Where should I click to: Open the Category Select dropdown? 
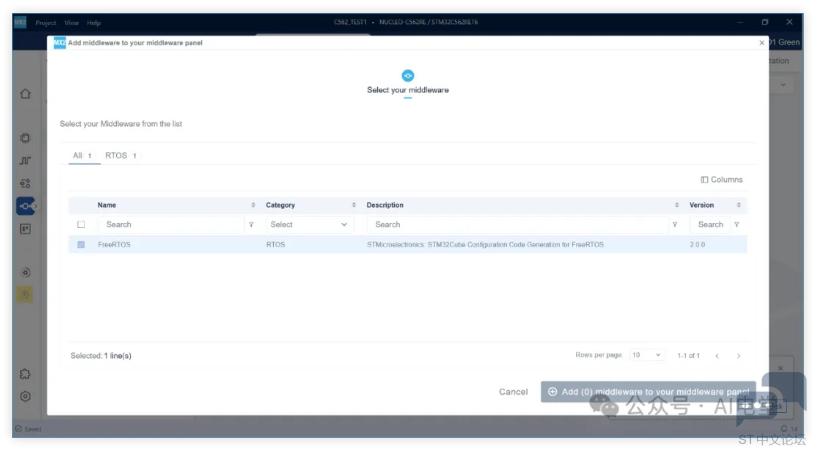click(x=309, y=225)
